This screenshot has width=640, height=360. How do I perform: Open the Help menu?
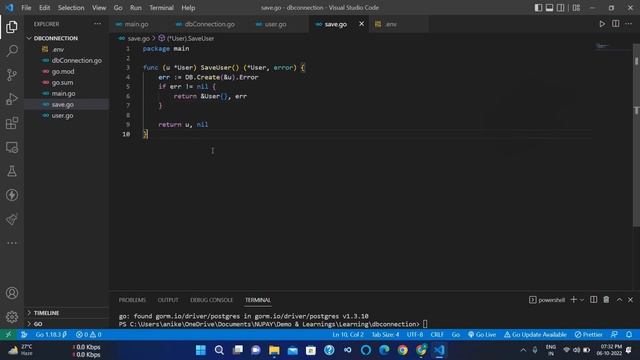[188, 8]
